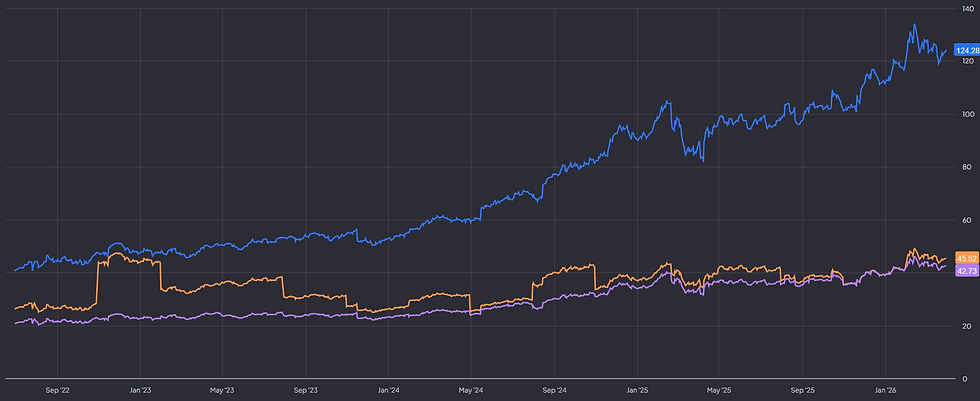Image resolution: width=980 pixels, height=401 pixels.
Task: Click the blue 124.28 price label
Action: [x=967, y=50]
